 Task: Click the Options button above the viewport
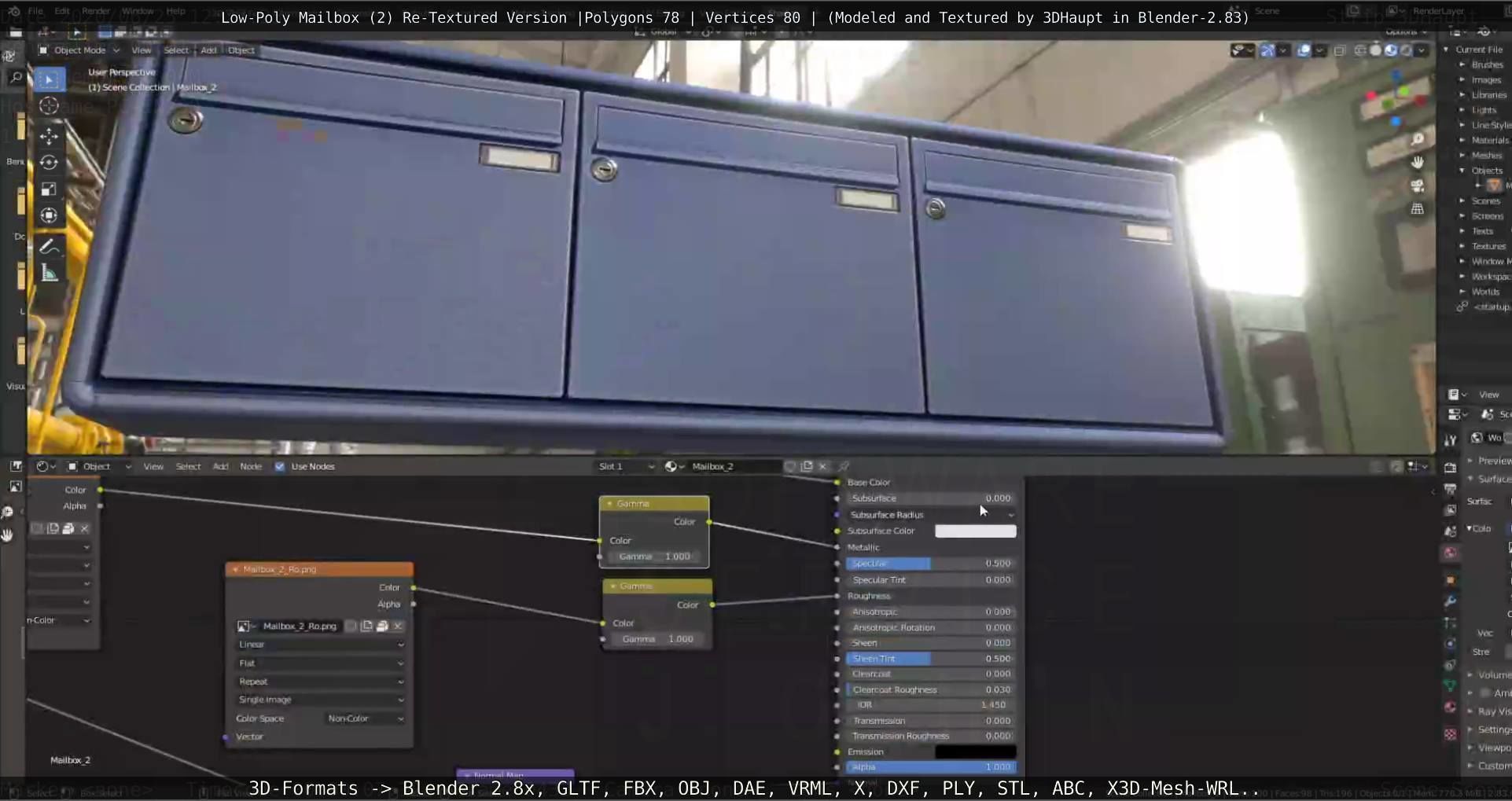pos(1404,31)
